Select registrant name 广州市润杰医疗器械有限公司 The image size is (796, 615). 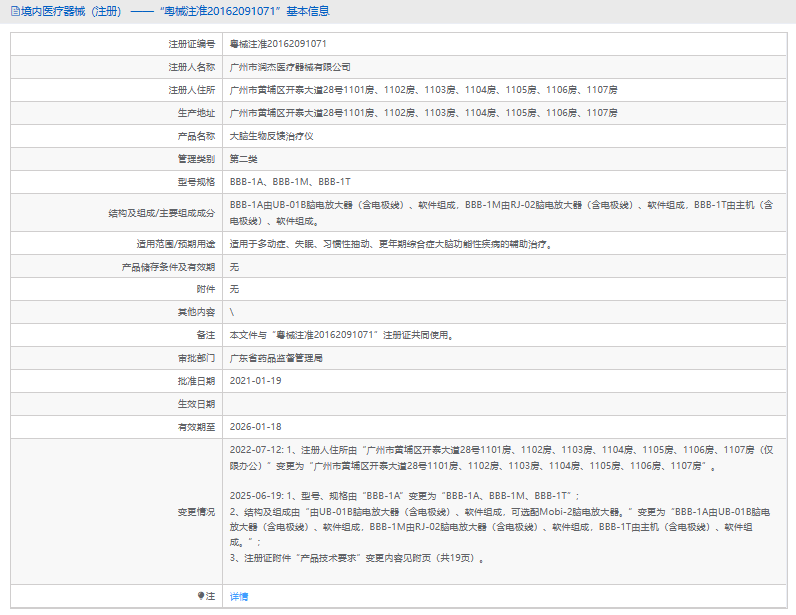coord(290,67)
